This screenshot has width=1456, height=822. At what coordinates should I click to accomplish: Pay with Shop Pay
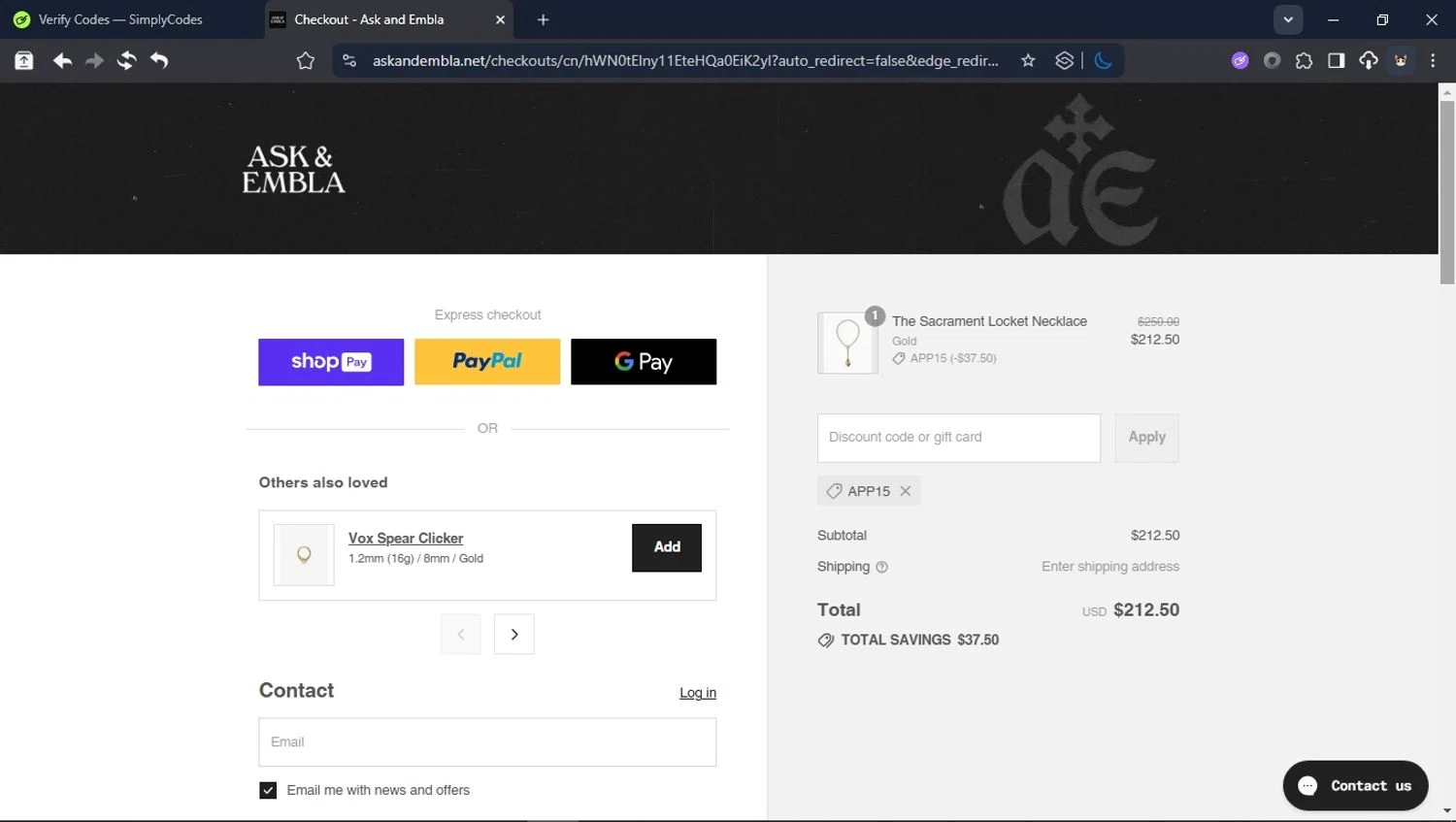tap(331, 362)
